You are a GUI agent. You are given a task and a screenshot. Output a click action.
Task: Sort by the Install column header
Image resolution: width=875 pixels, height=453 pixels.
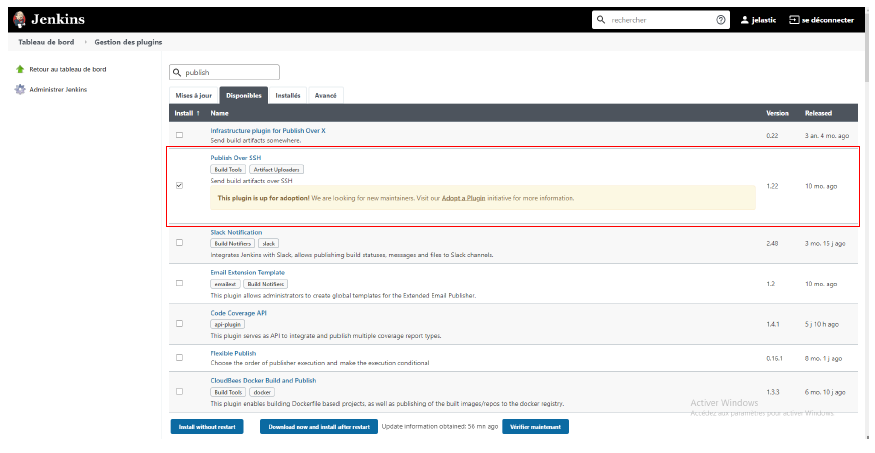tap(186, 113)
